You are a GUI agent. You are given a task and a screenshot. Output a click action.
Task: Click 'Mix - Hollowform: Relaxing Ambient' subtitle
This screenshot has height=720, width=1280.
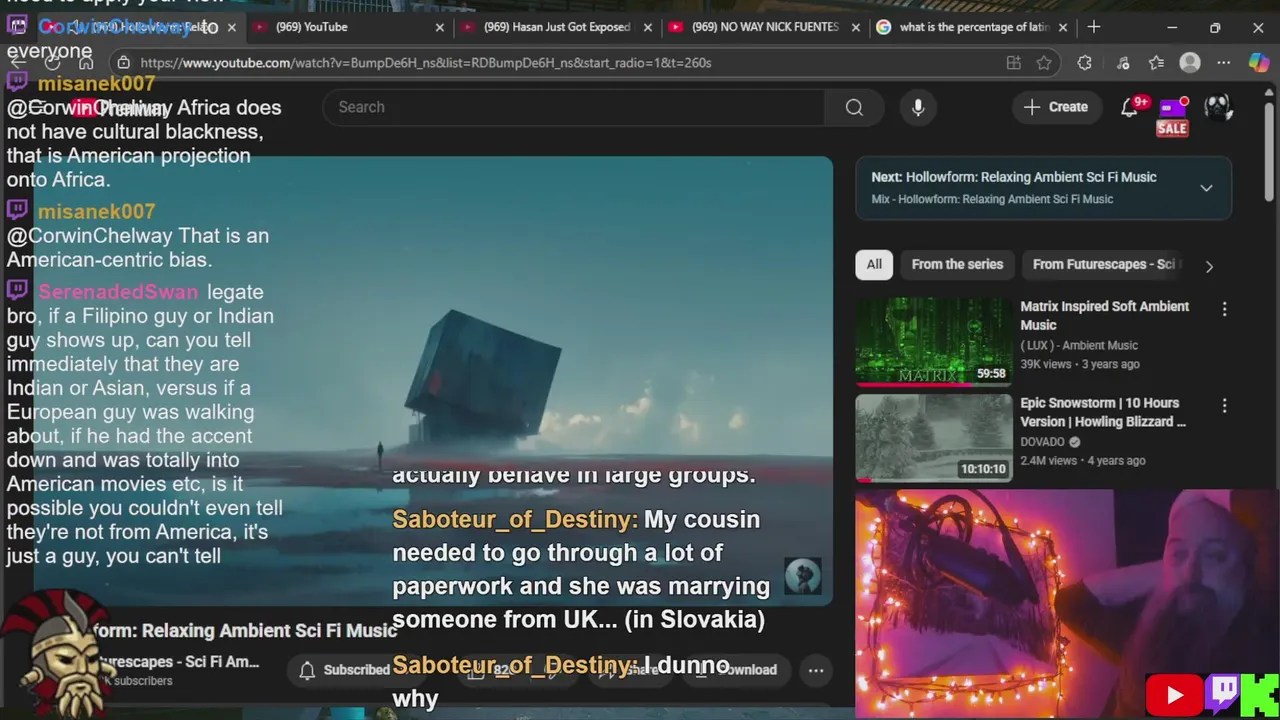tap(992, 199)
